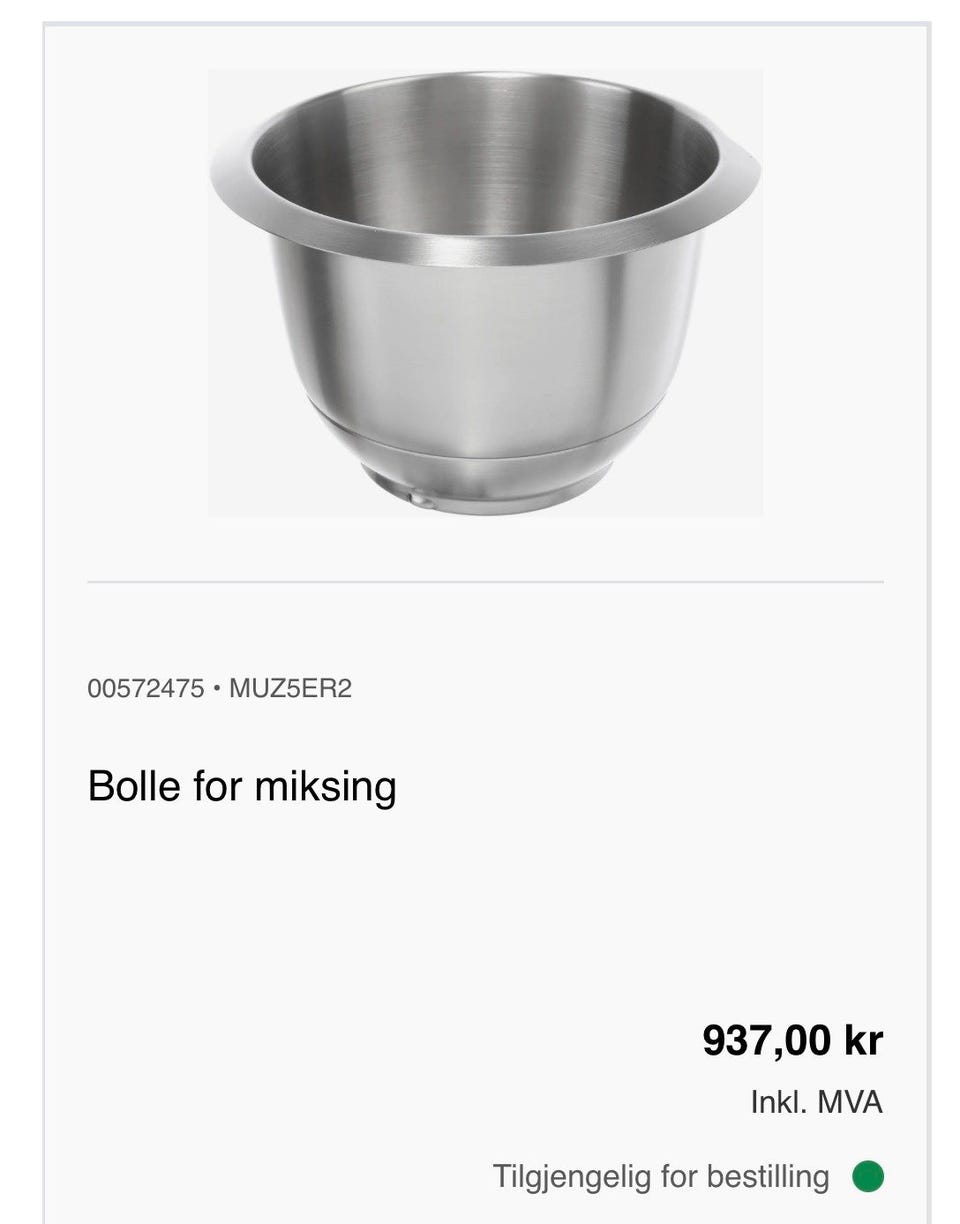Open the 'Bolle for miksing' product title
The width and height of the screenshot is (960, 1224).
pyautogui.click(x=242, y=786)
